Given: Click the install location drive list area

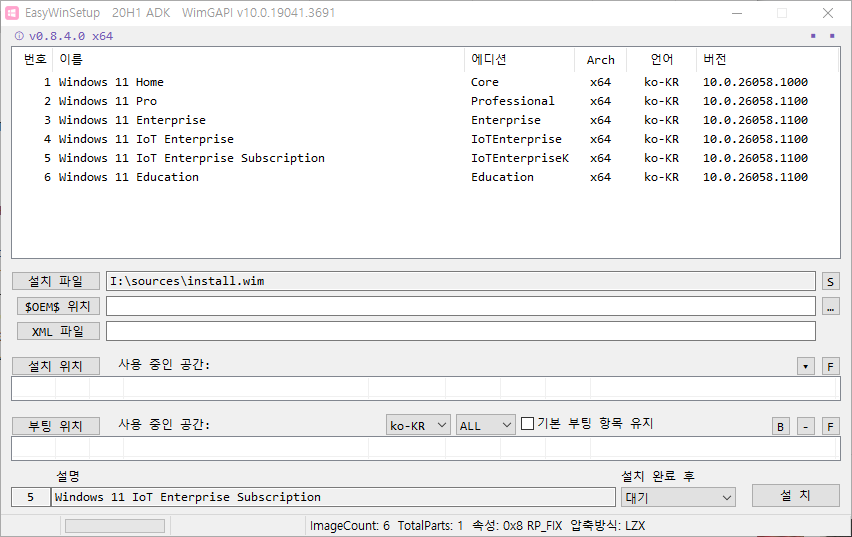Looking at the screenshot, I should [x=425, y=388].
